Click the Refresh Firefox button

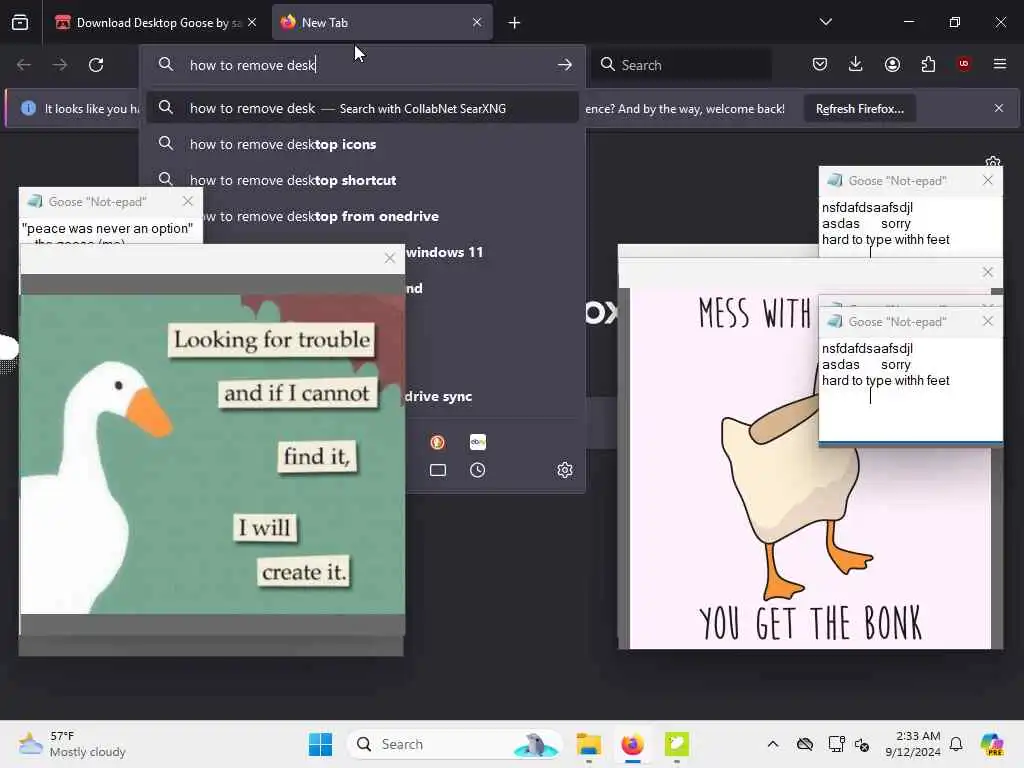(859, 109)
